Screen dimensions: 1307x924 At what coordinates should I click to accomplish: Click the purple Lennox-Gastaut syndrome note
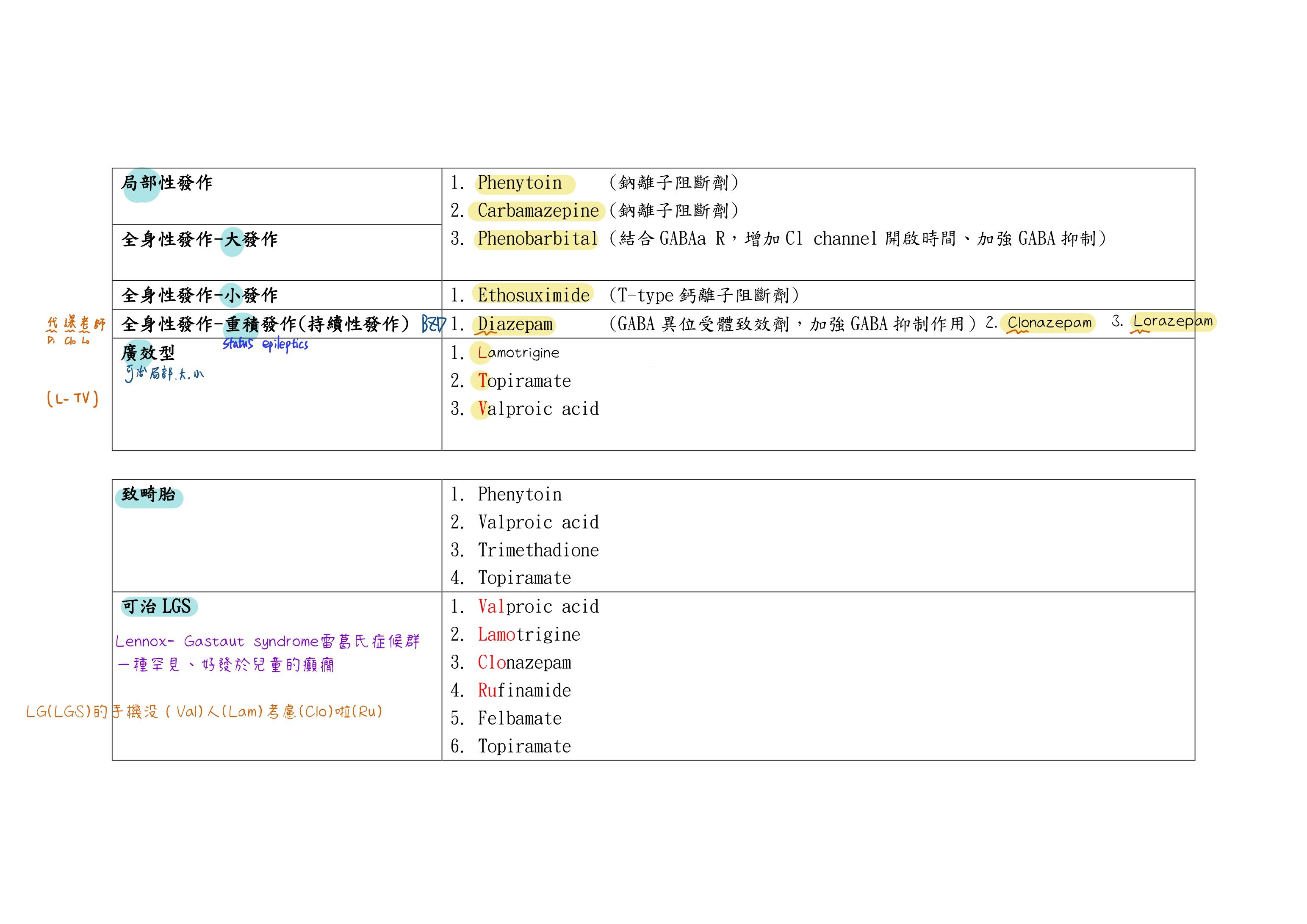[x=268, y=642]
